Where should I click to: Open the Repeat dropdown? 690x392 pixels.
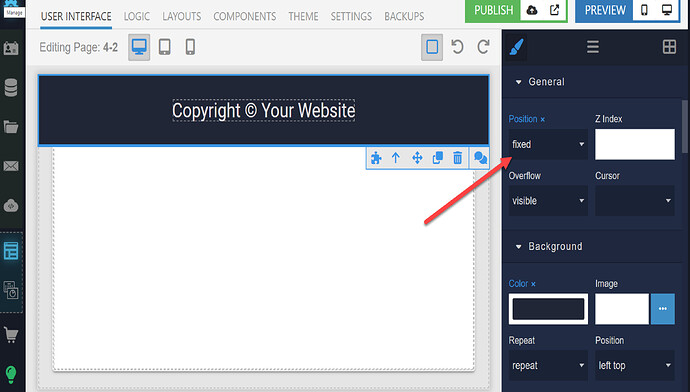(548, 366)
